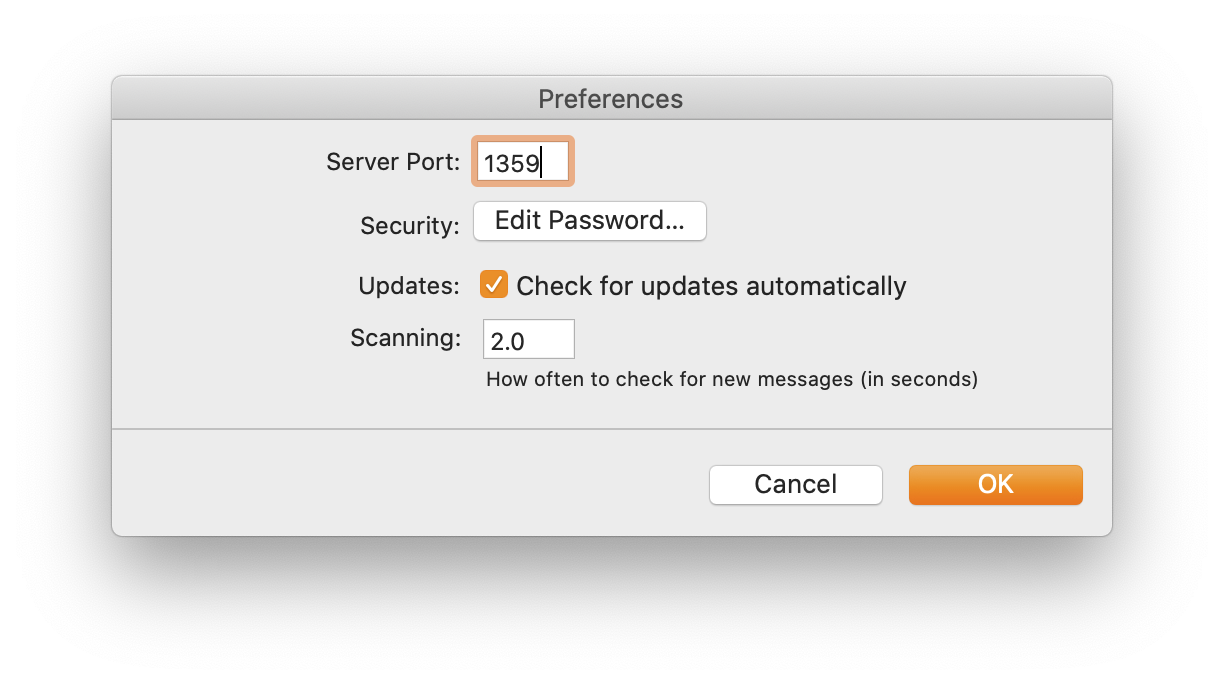Open the Edit Password dialog
Viewport: 1224px width, 684px height.
[590, 221]
